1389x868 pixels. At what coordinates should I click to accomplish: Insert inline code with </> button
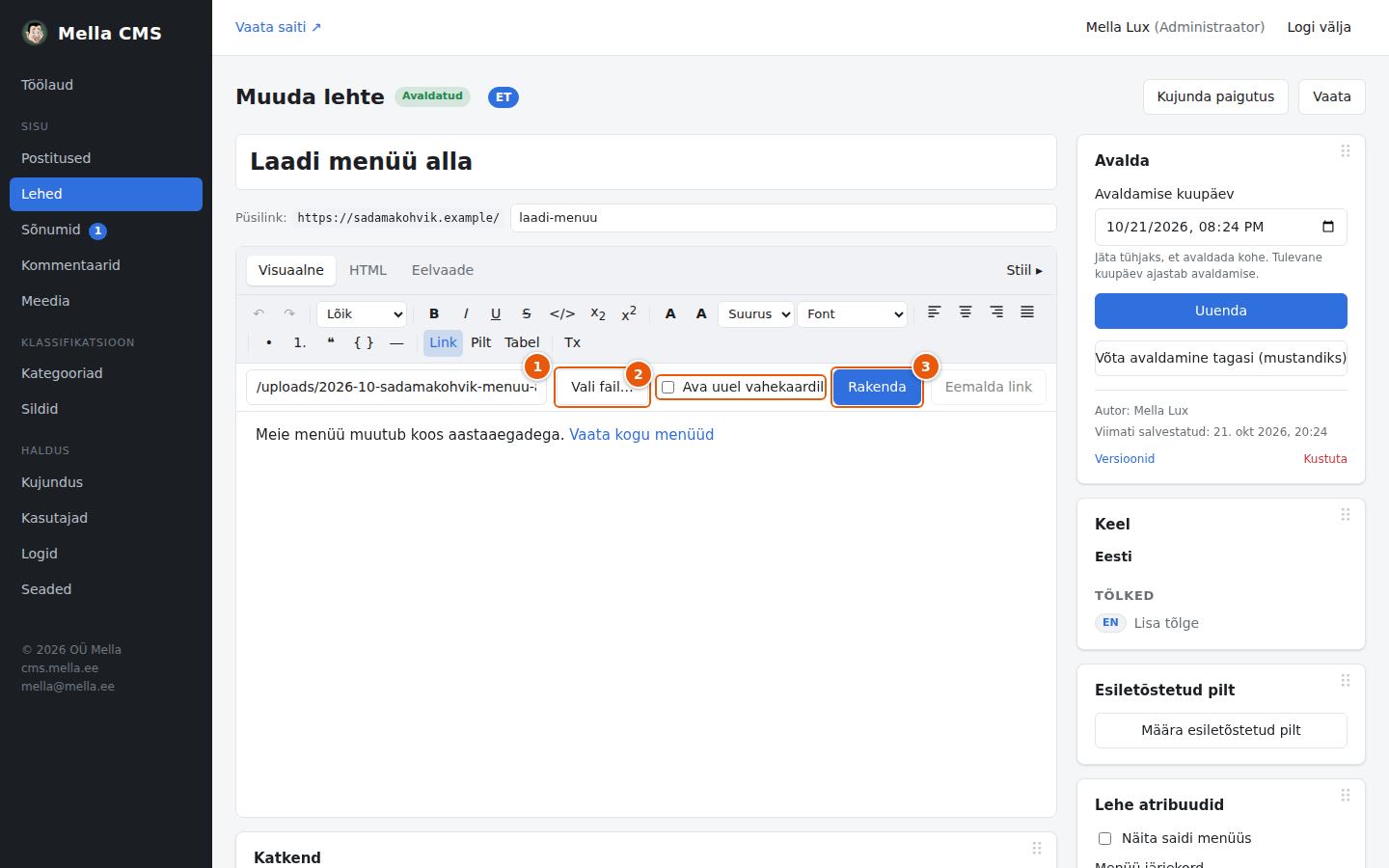pos(562,314)
